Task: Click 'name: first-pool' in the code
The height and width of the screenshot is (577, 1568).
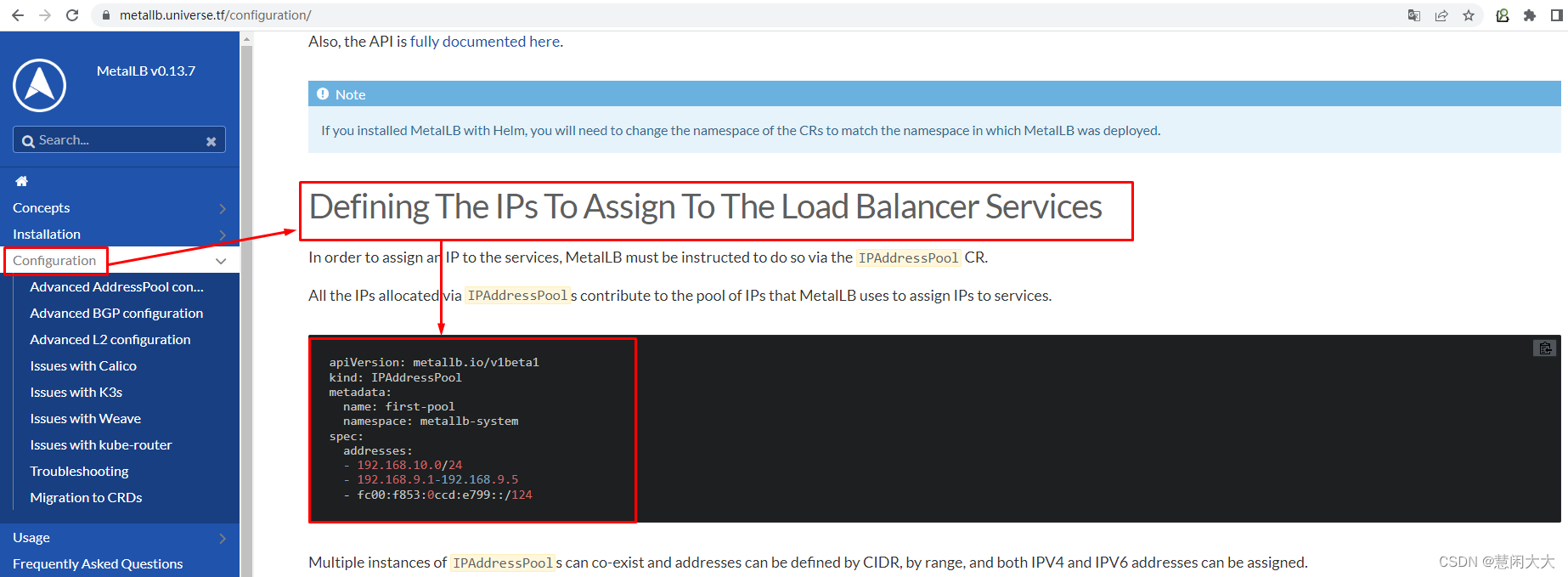Action: (x=399, y=407)
